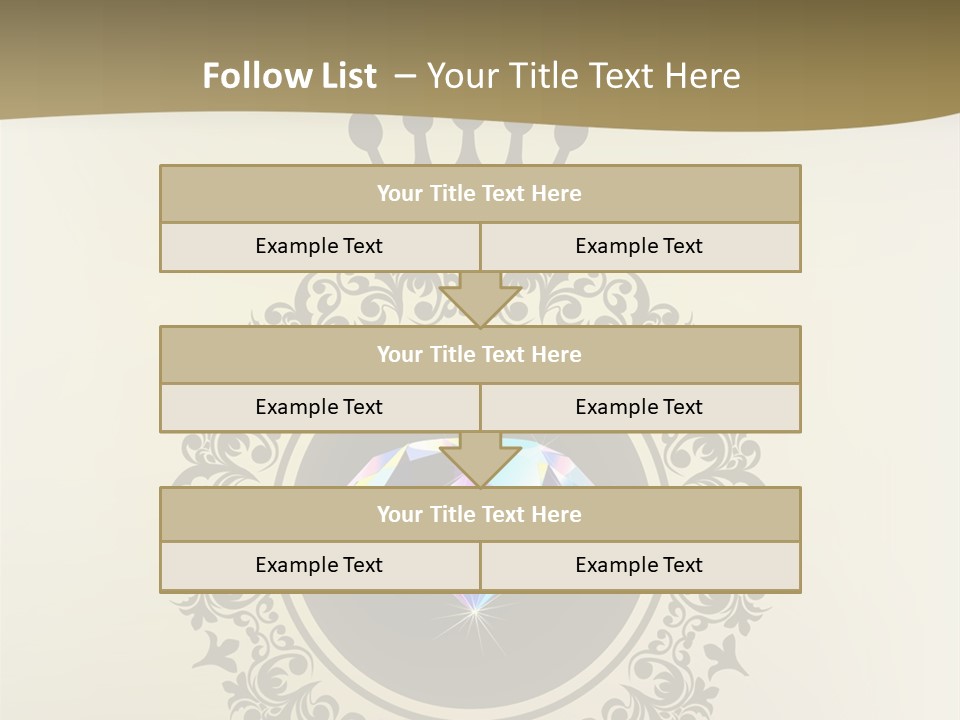Click the bottom-left Example Text cell
The height and width of the screenshot is (720, 960).
[x=320, y=565]
